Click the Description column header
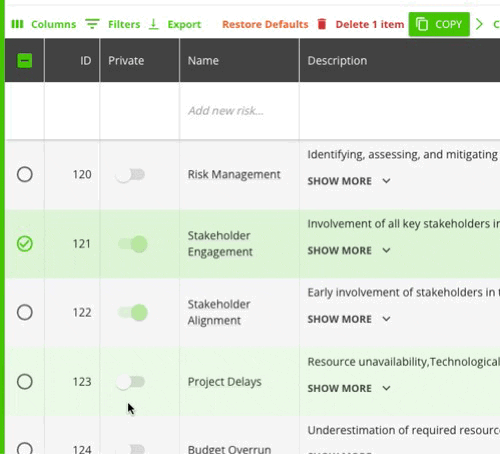Viewport: 500px width, 454px height. [x=337, y=61]
